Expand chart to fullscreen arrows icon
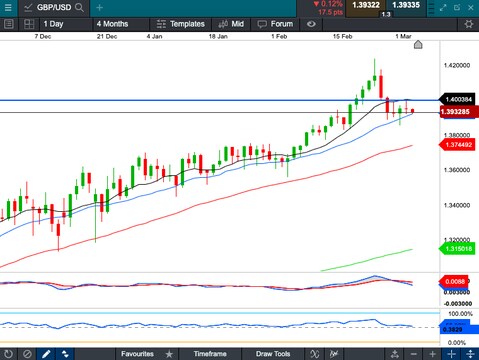The height and width of the screenshot is (360, 479). coord(443,7)
